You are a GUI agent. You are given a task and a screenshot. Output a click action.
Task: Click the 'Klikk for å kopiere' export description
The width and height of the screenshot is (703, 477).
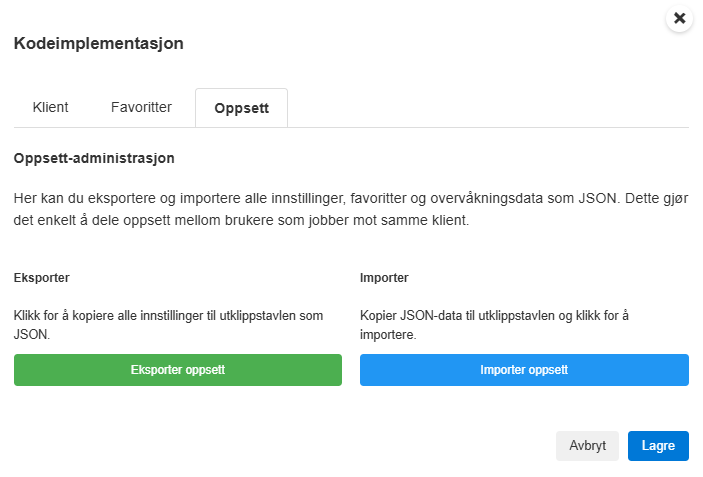(x=169, y=325)
